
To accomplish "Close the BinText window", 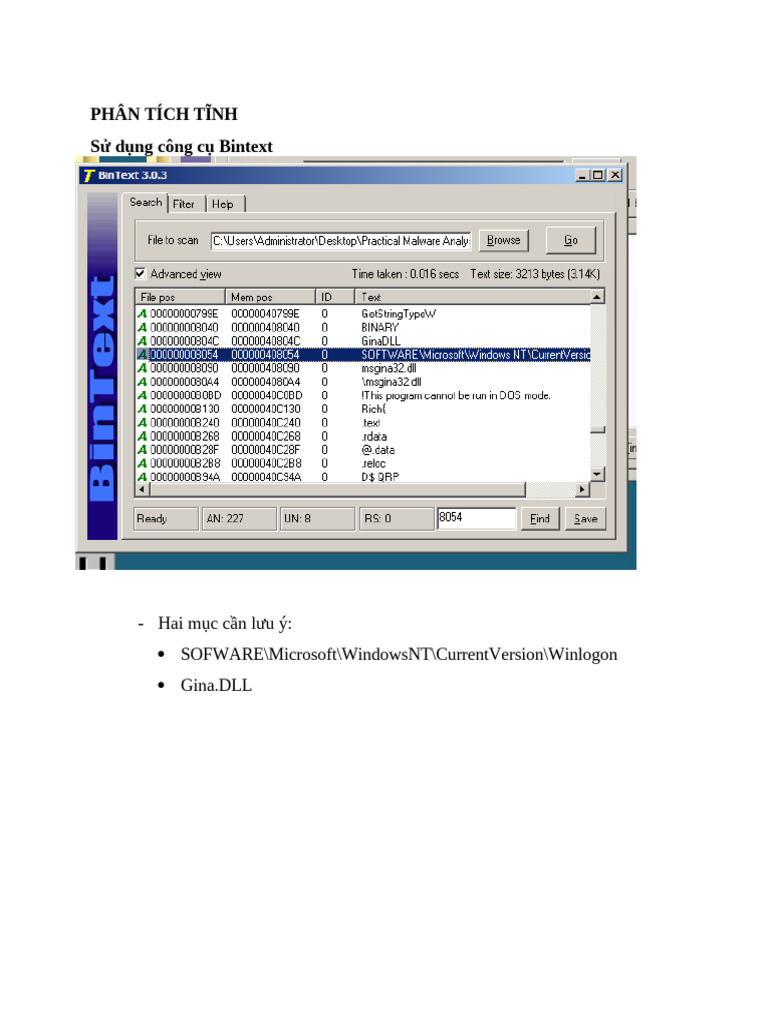I will 615,175.
